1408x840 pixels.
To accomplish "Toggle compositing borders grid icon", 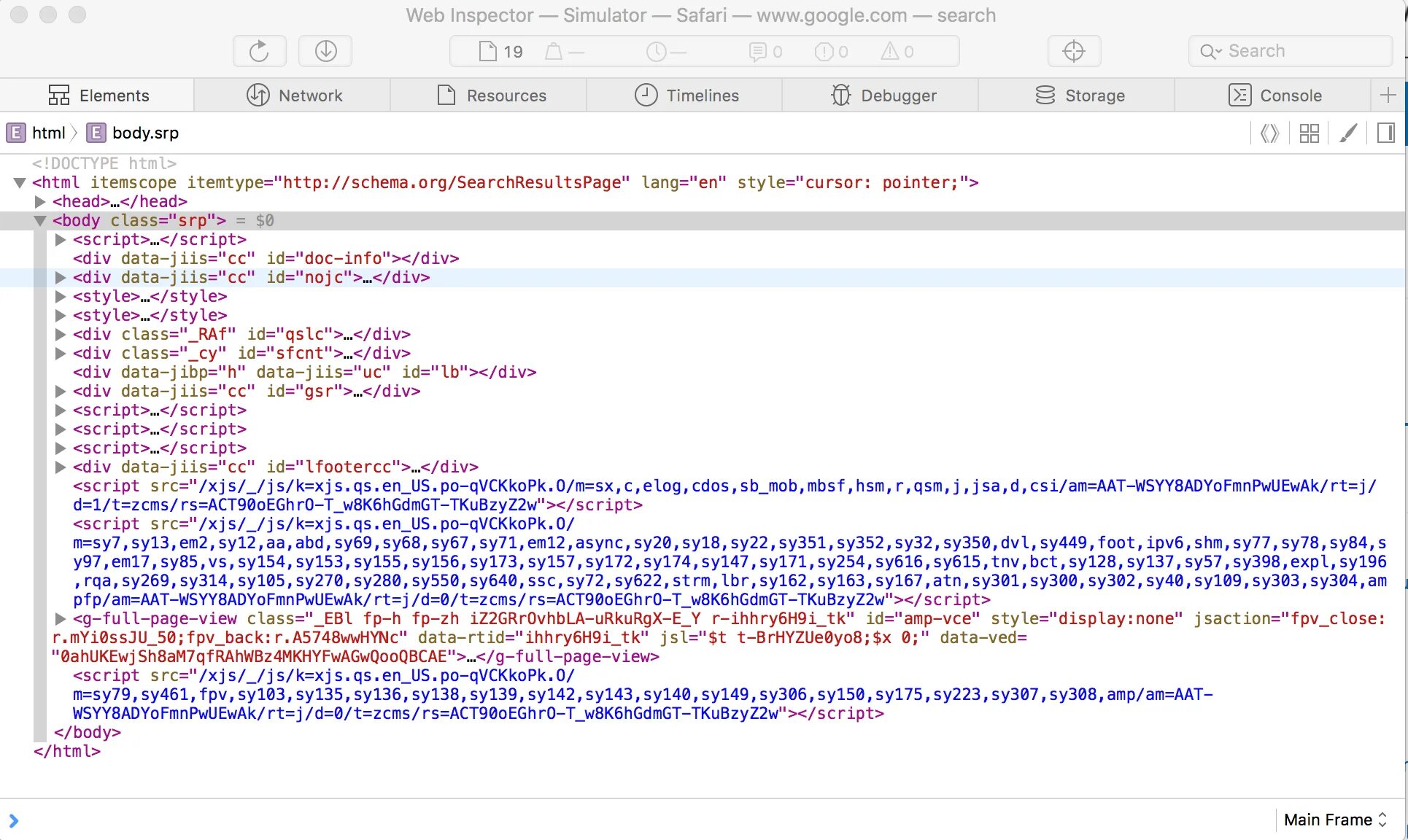I will [x=1310, y=133].
